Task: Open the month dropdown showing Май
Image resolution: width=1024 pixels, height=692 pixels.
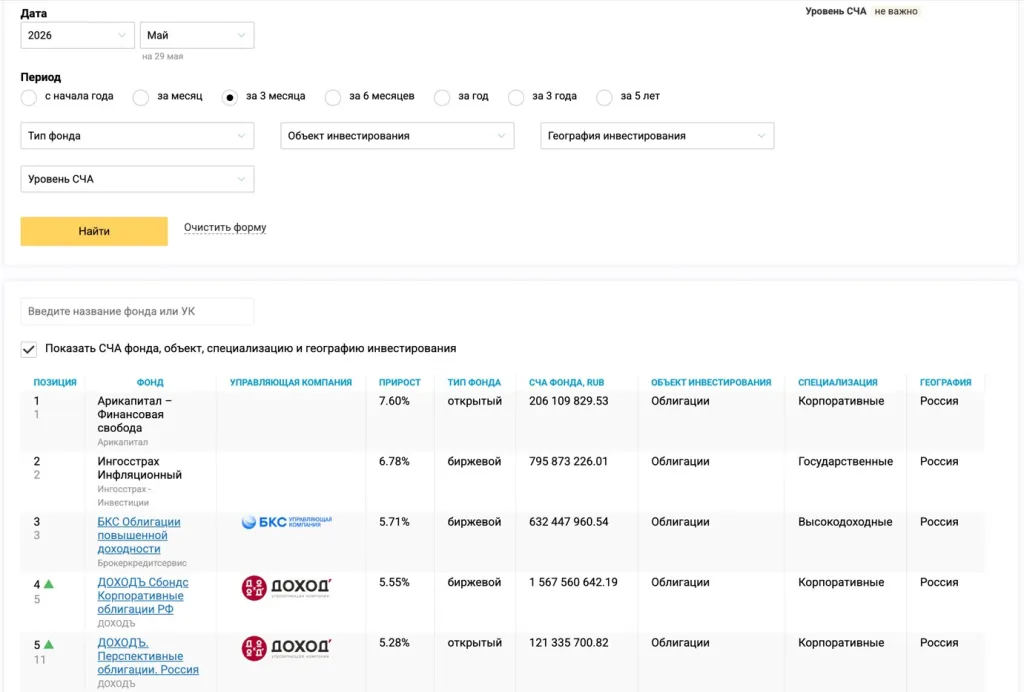Action: point(197,35)
